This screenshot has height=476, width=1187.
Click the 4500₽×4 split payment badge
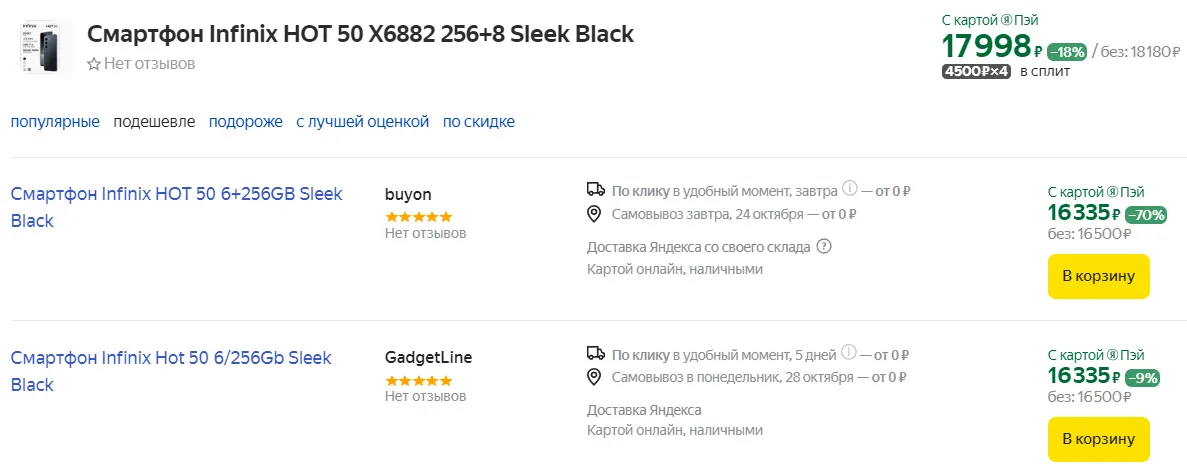(x=976, y=72)
